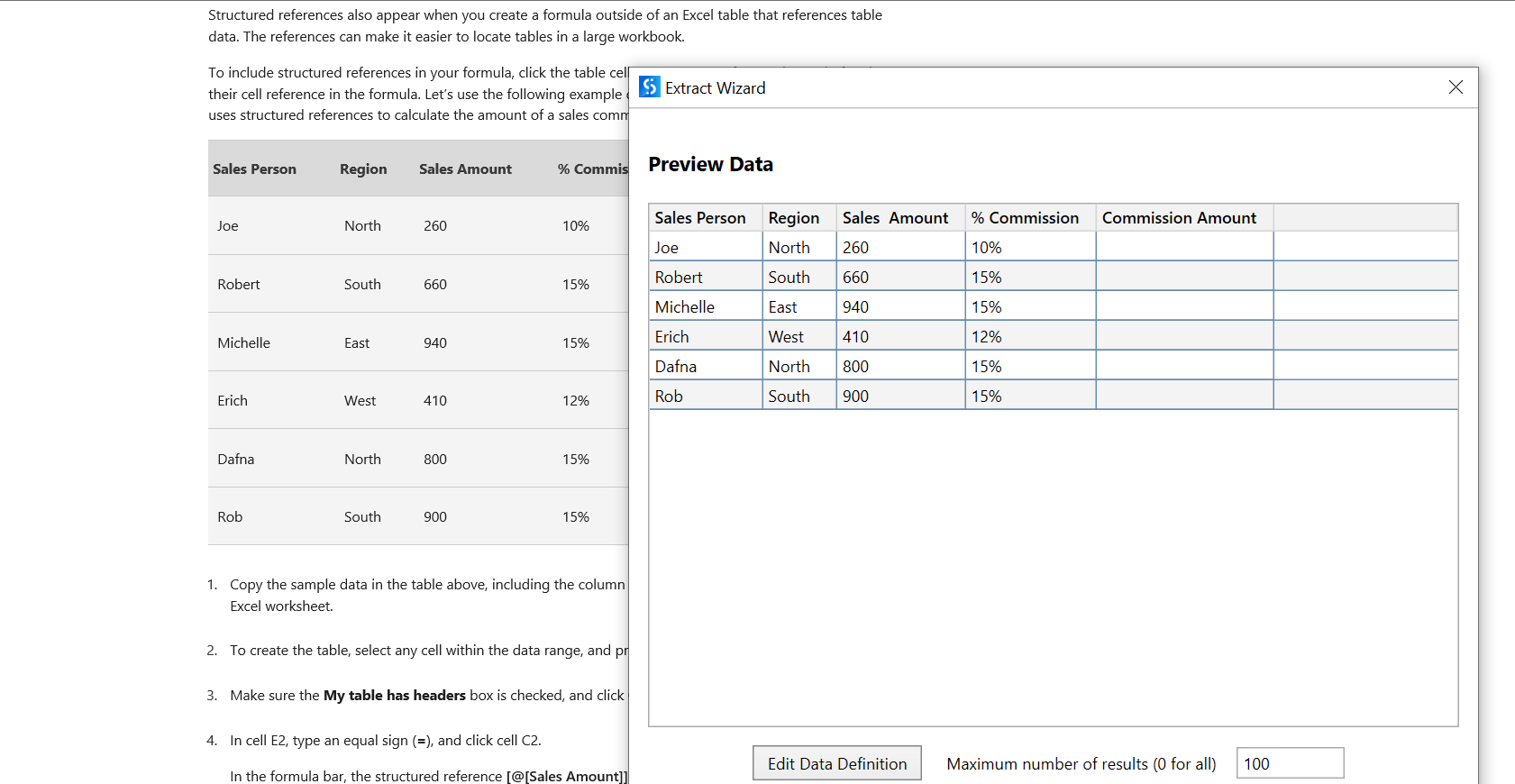Click Sales Person header in the webpage table

254,169
